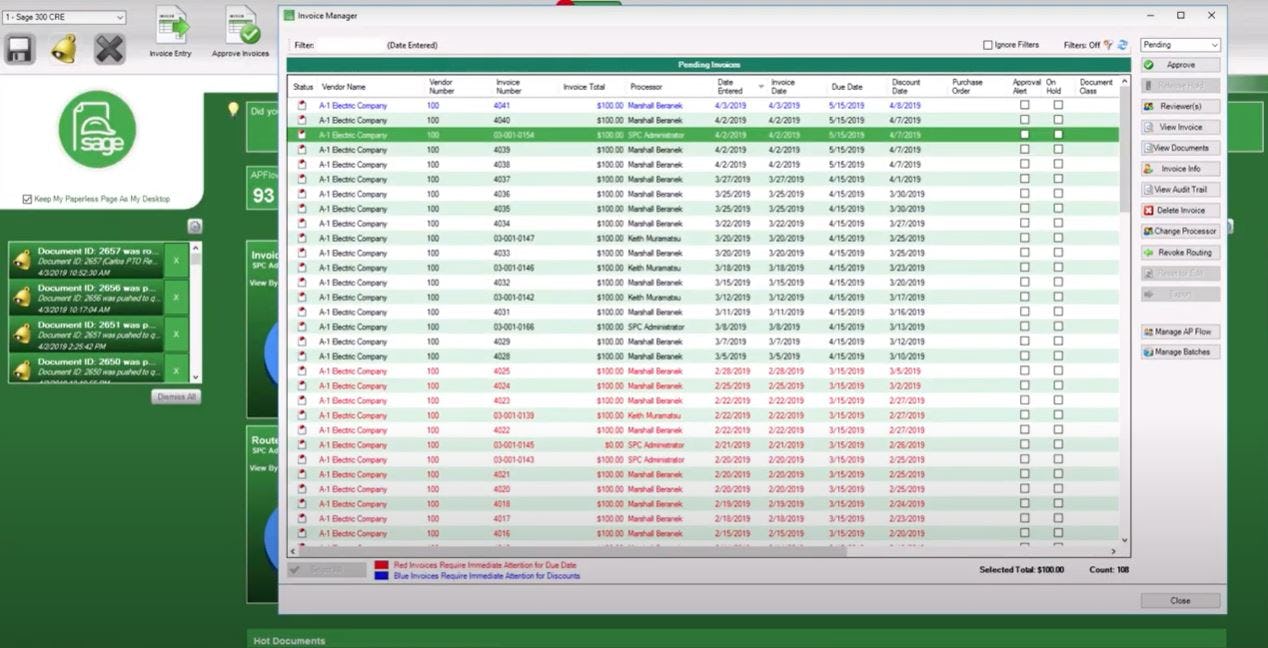Image resolution: width=1268 pixels, height=648 pixels.
Task: Check Approval Alert for invoice 03-001-0154
Action: pyautogui.click(x=1024, y=134)
